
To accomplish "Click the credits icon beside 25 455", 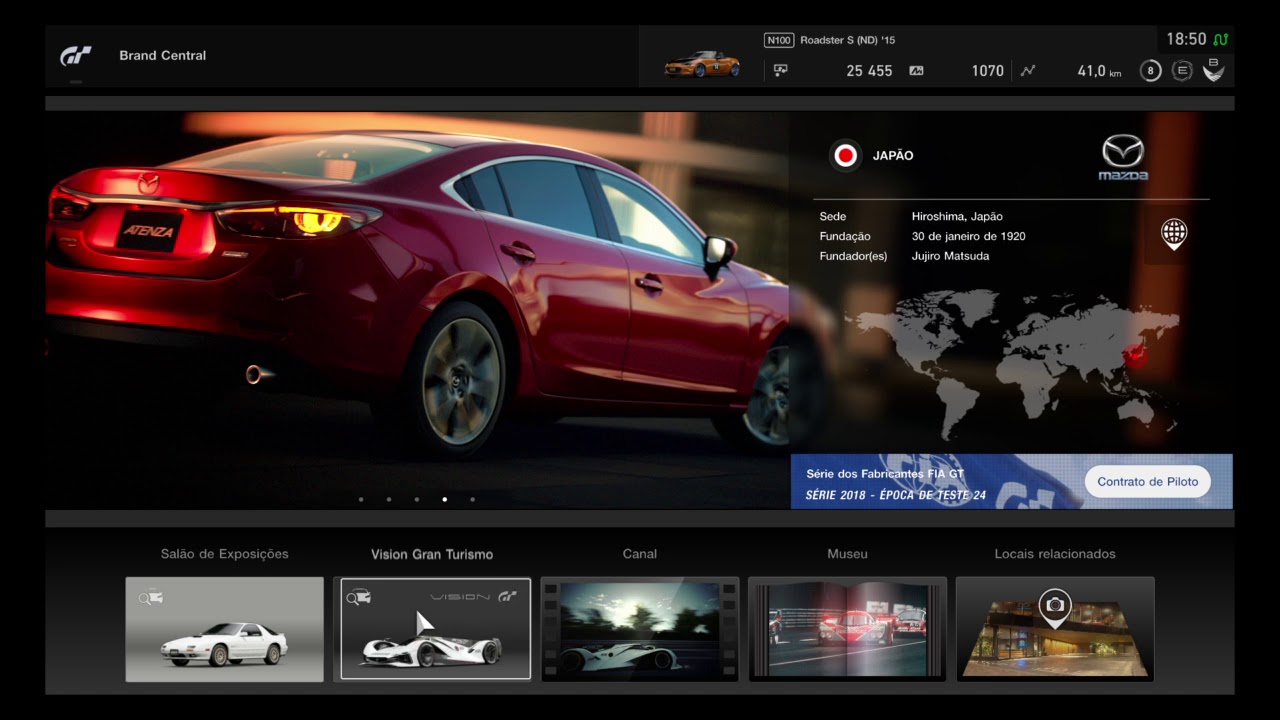I will [x=781, y=70].
